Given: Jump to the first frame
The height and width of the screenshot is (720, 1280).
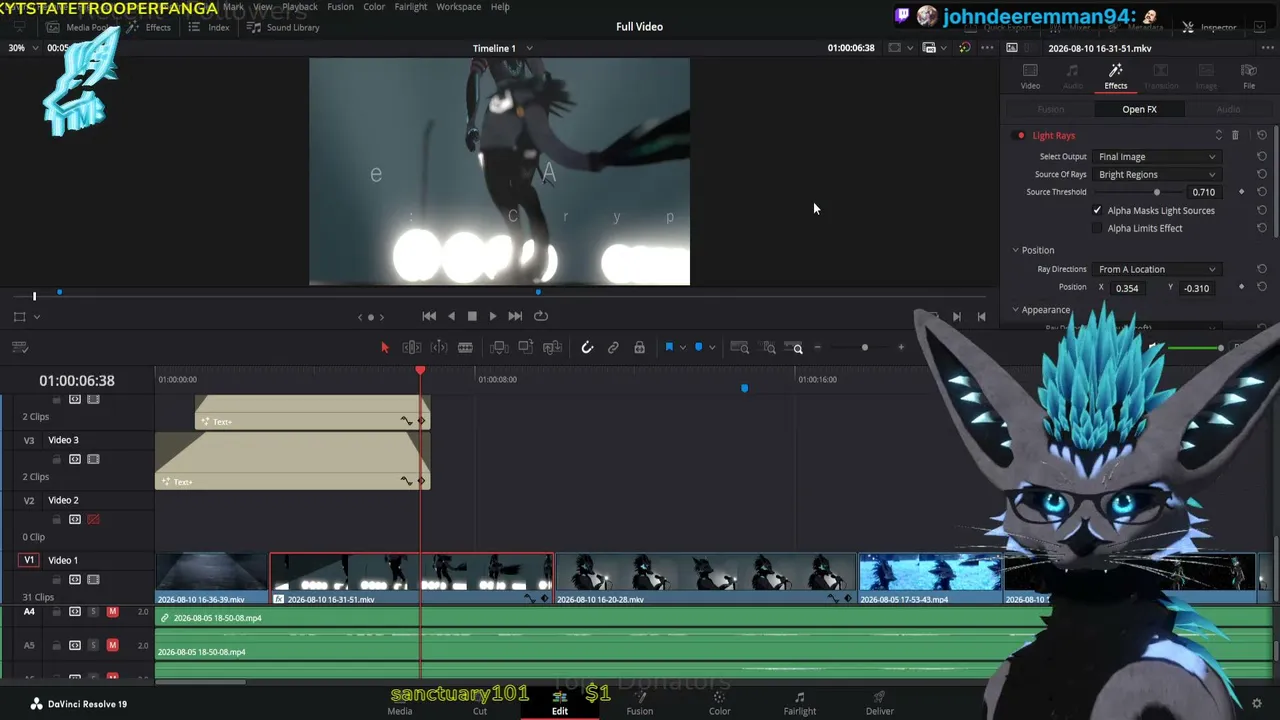Looking at the screenshot, I should tap(429, 316).
